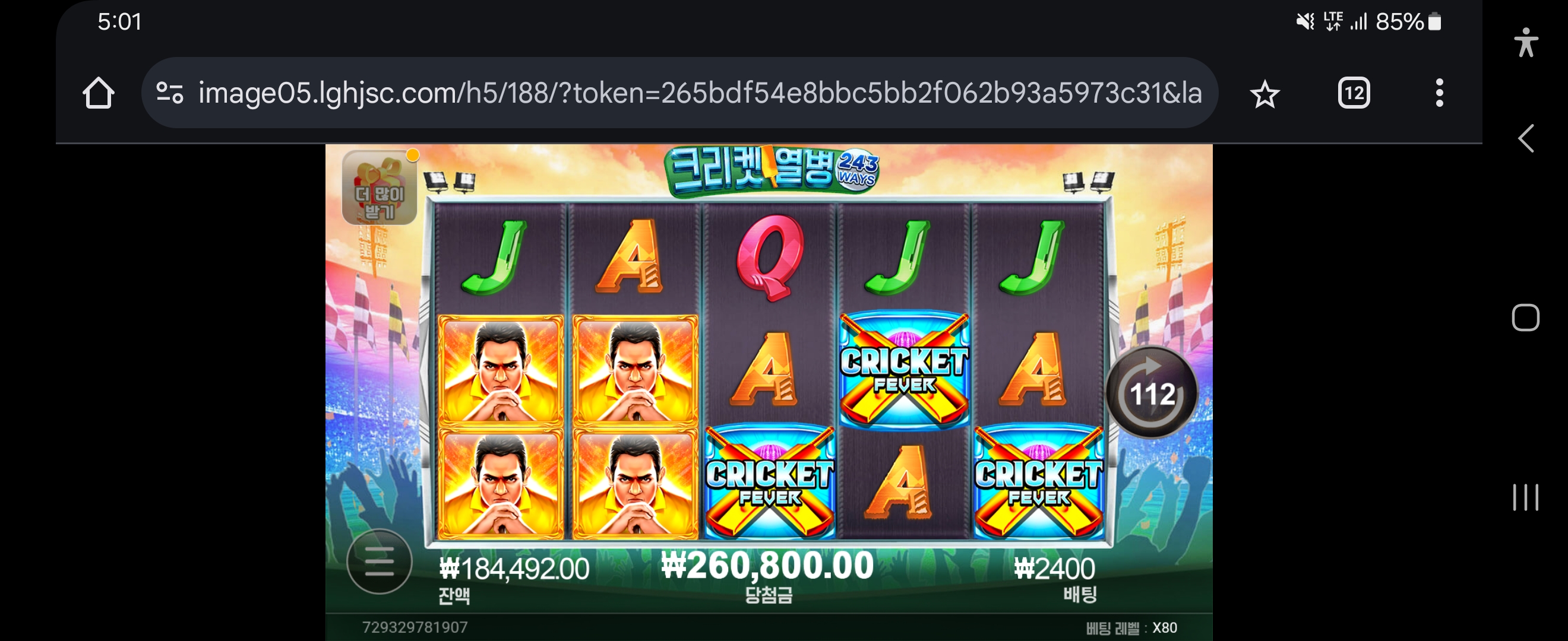Tap the Cricket Fever symbol on reel four
This screenshot has height=641, width=1568.
coord(904,370)
